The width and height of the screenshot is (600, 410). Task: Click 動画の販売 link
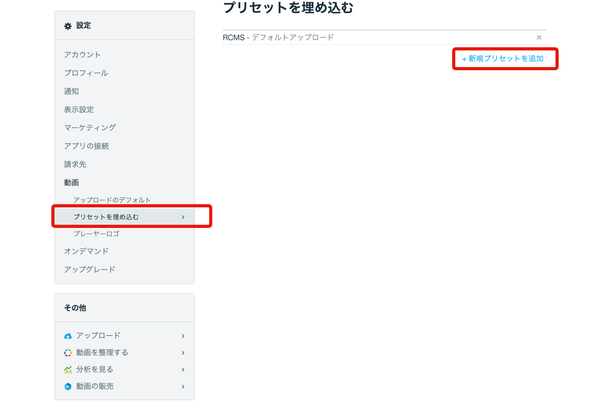[95, 386]
